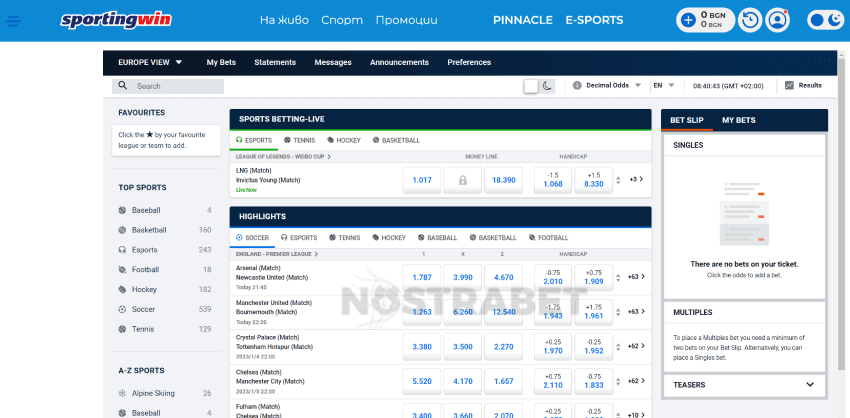850x418 pixels.
Task: Open My Bets in navigation bar
Action: click(x=221, y=62)
